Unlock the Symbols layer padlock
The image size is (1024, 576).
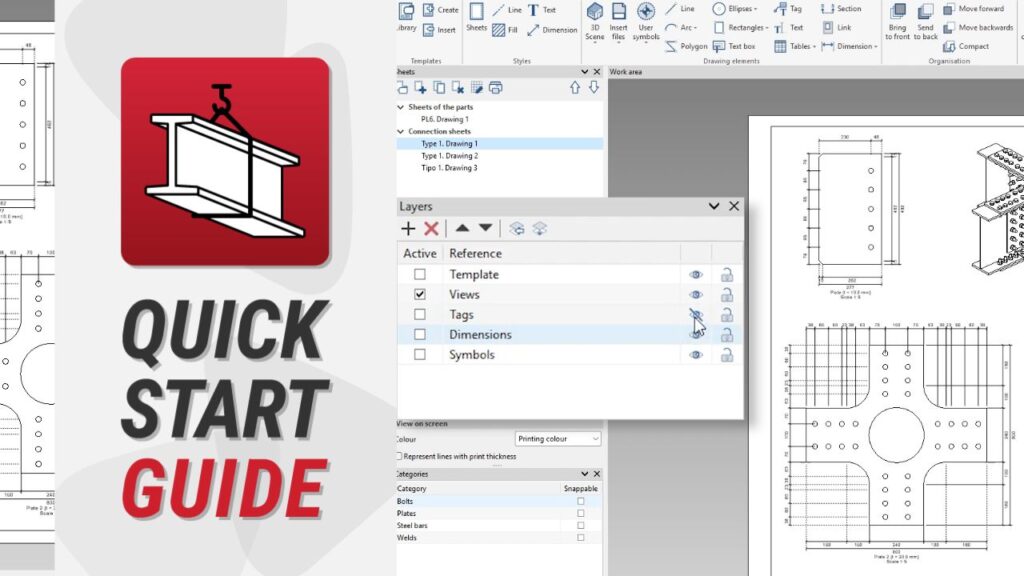pyautogui.click(x=727, y=355)
